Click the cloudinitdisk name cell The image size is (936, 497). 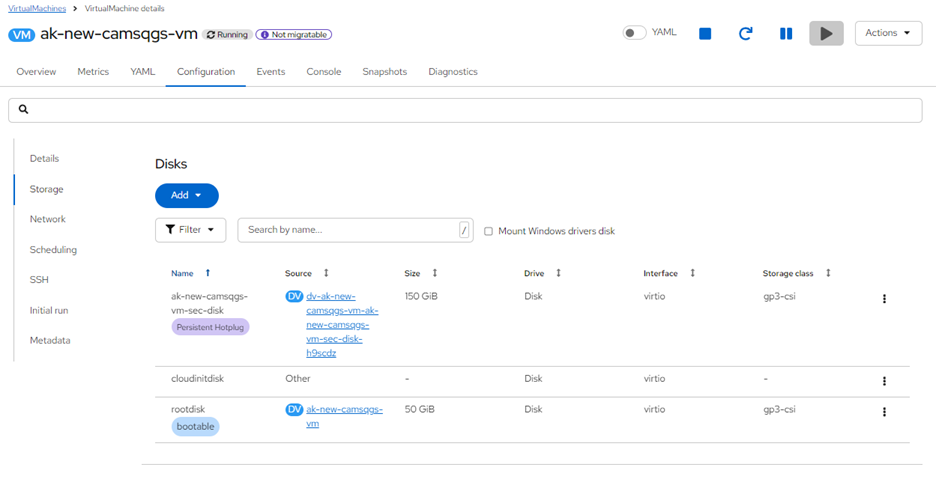(x=198, y=378)
